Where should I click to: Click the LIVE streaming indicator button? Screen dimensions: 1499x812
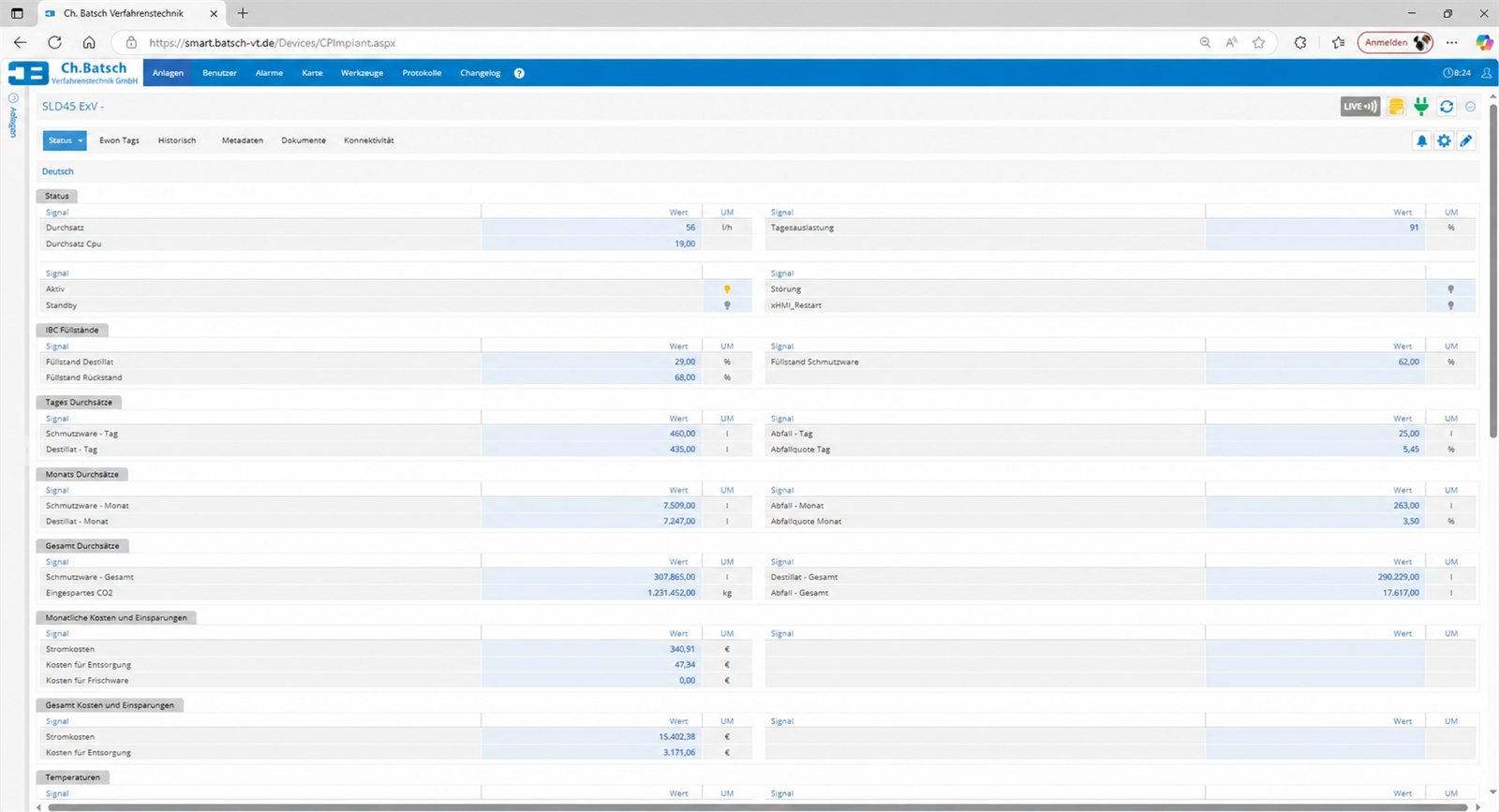pyautogui.click(x=1360, y=106)
